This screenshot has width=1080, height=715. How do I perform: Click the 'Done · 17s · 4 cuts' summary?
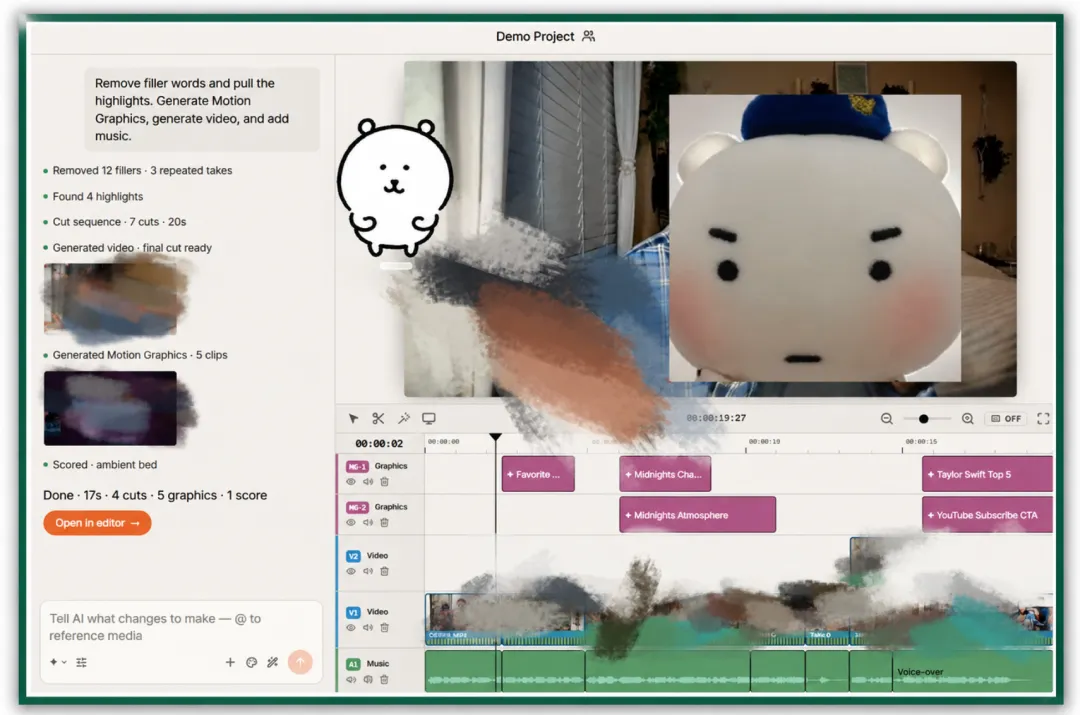click(x=155, y=495)
